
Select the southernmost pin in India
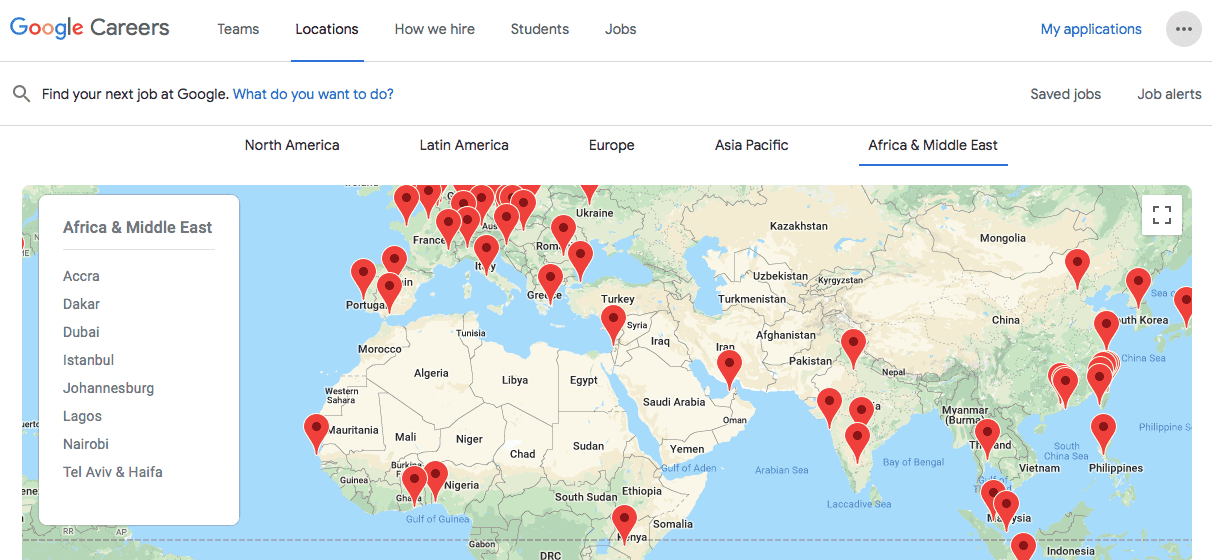coord(857,442)
